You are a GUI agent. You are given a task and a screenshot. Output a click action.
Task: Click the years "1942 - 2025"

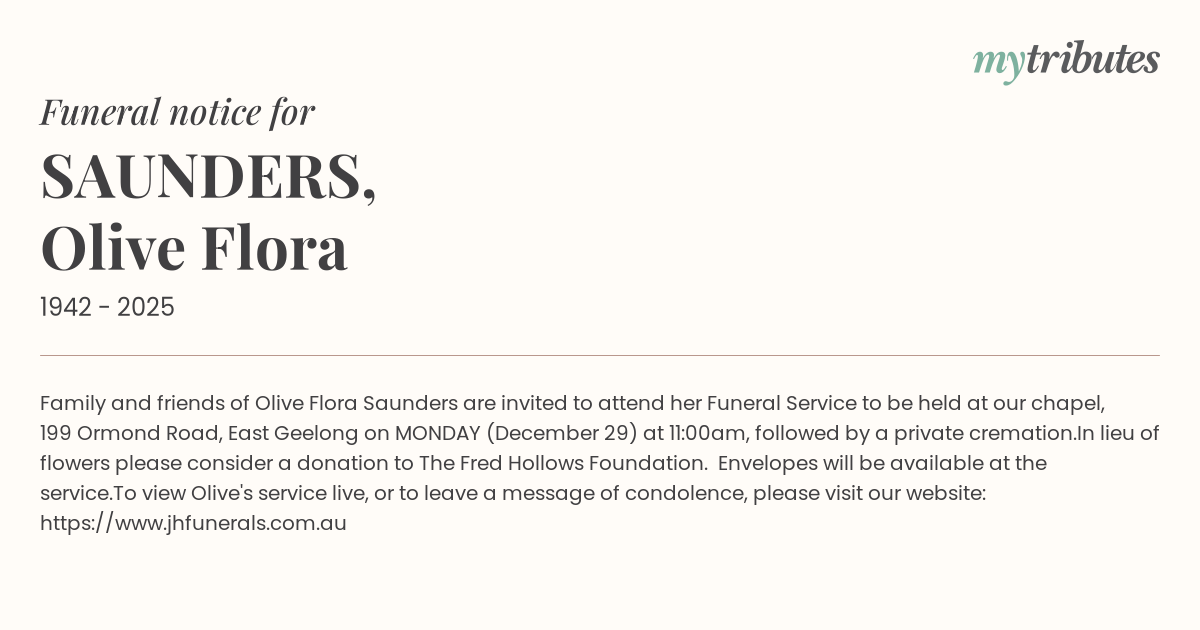pyautogui.click(x=107, y=307)
